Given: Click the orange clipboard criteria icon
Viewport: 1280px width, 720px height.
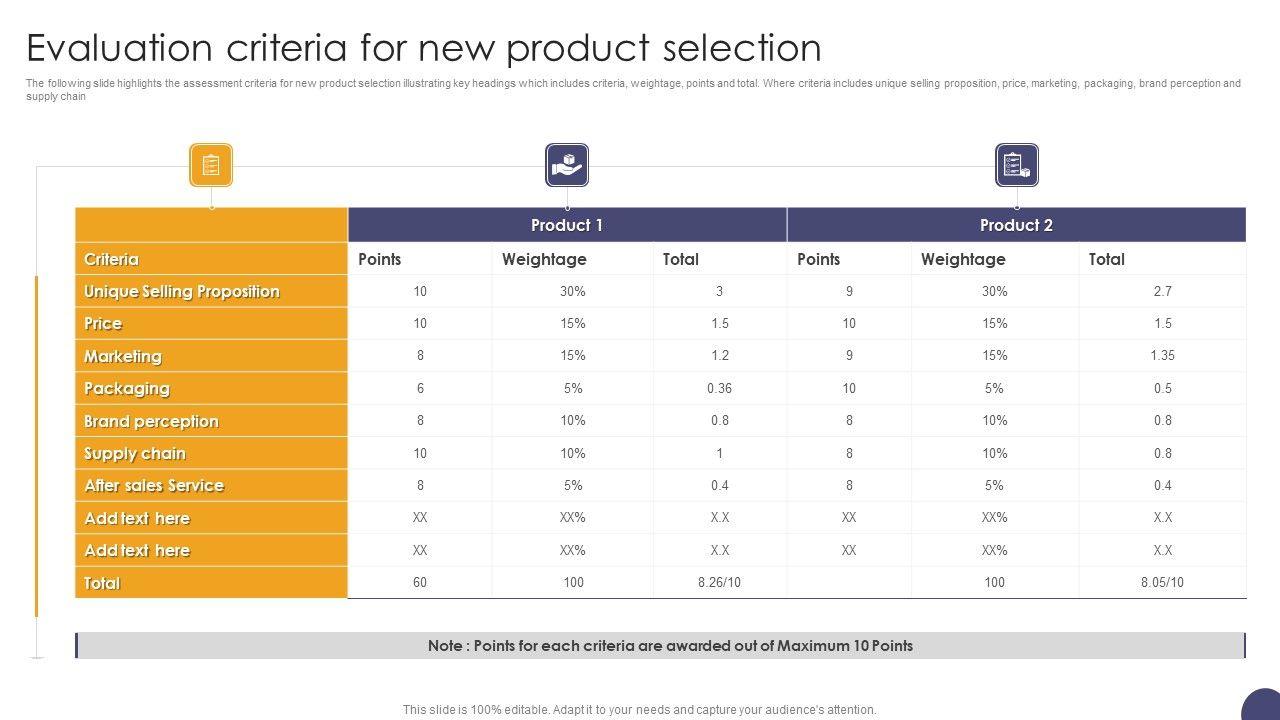Looking at the screenshot, I should coord(211,165).
